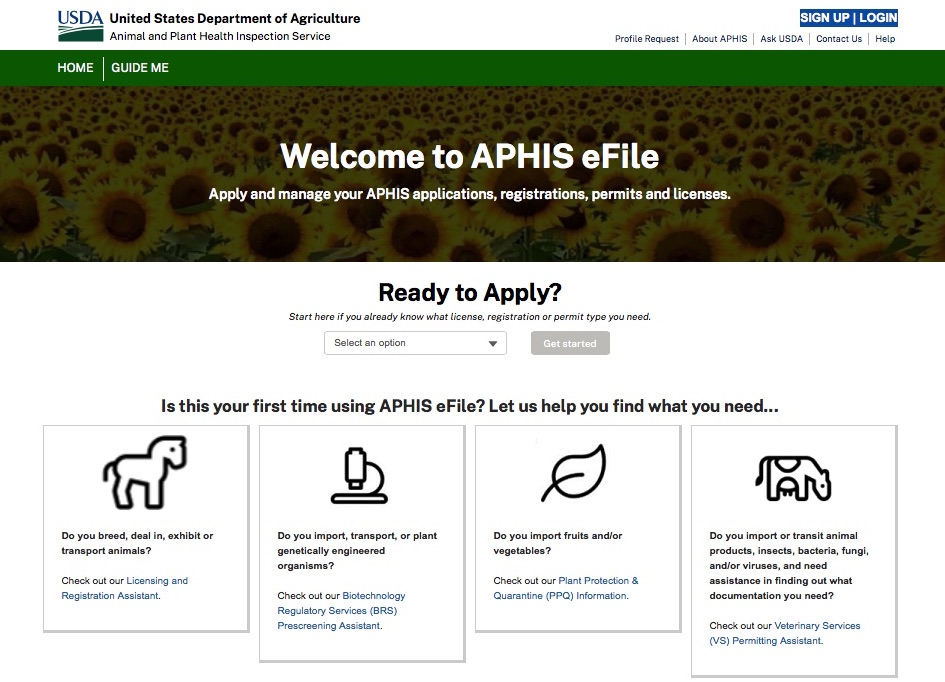
Task: Click the 'Do you breed, deal in, exhibit' question text
Action: point(137,543)
